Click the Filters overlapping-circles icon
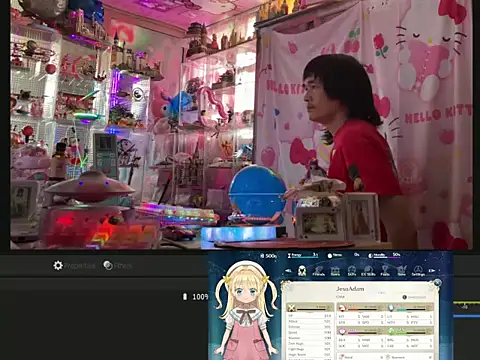The image size is (480, 360). (108, 265)
